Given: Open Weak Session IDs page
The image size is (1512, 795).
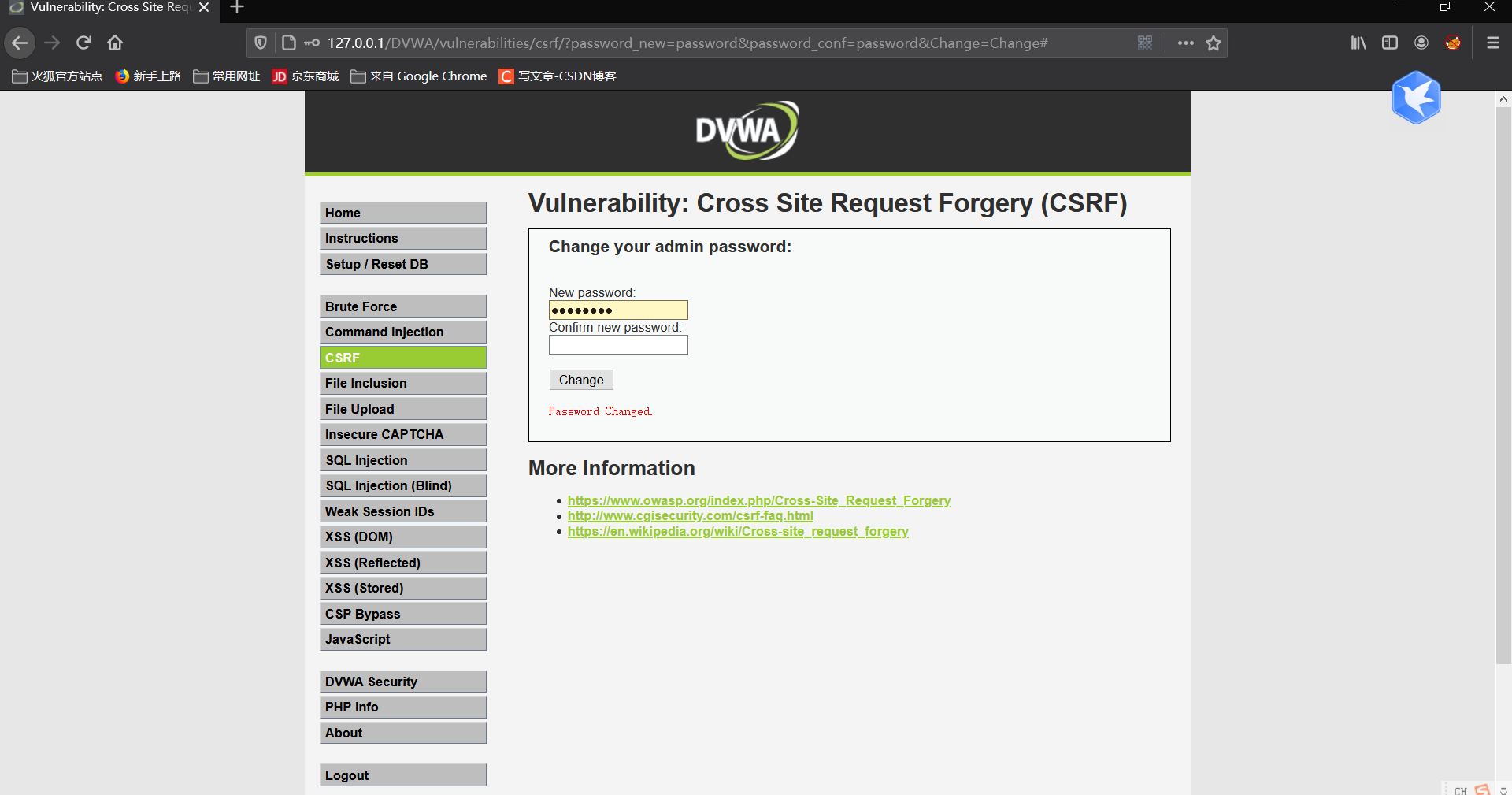Looking at the screenshot, I should (x=403, y=511).
